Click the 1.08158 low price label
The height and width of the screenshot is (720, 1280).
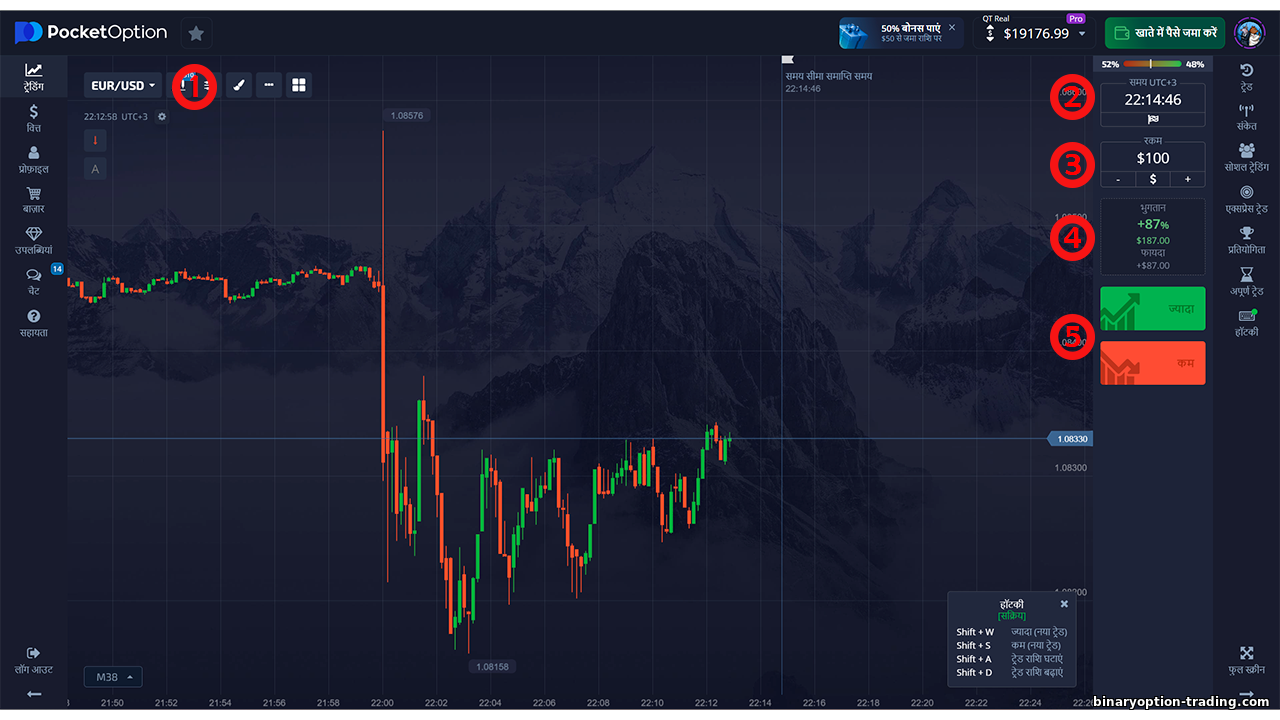click(x=492, y=666)
